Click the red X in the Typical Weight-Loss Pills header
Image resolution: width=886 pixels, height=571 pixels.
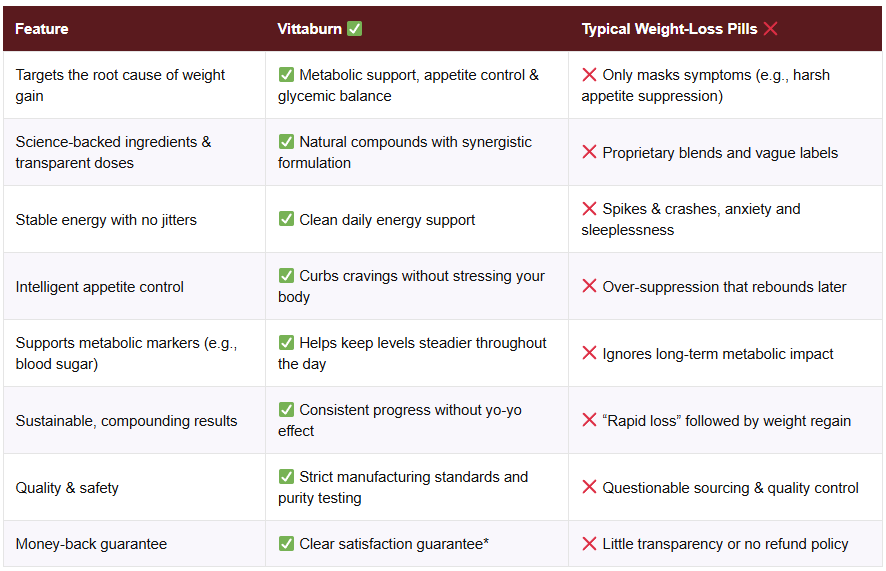click(770, 29)
